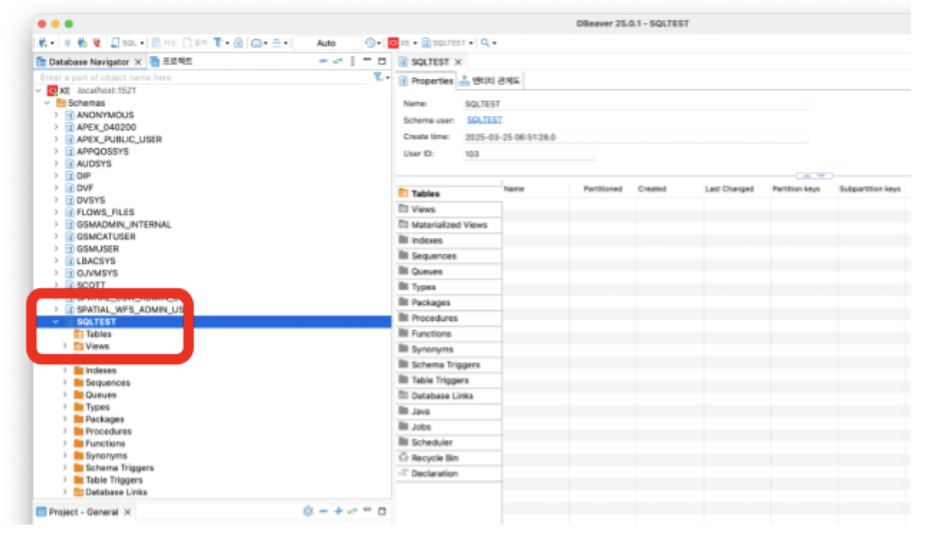Switch to the Properties tab
The height and width of the screenshot is (540, 938).
(x=427, y=81)
